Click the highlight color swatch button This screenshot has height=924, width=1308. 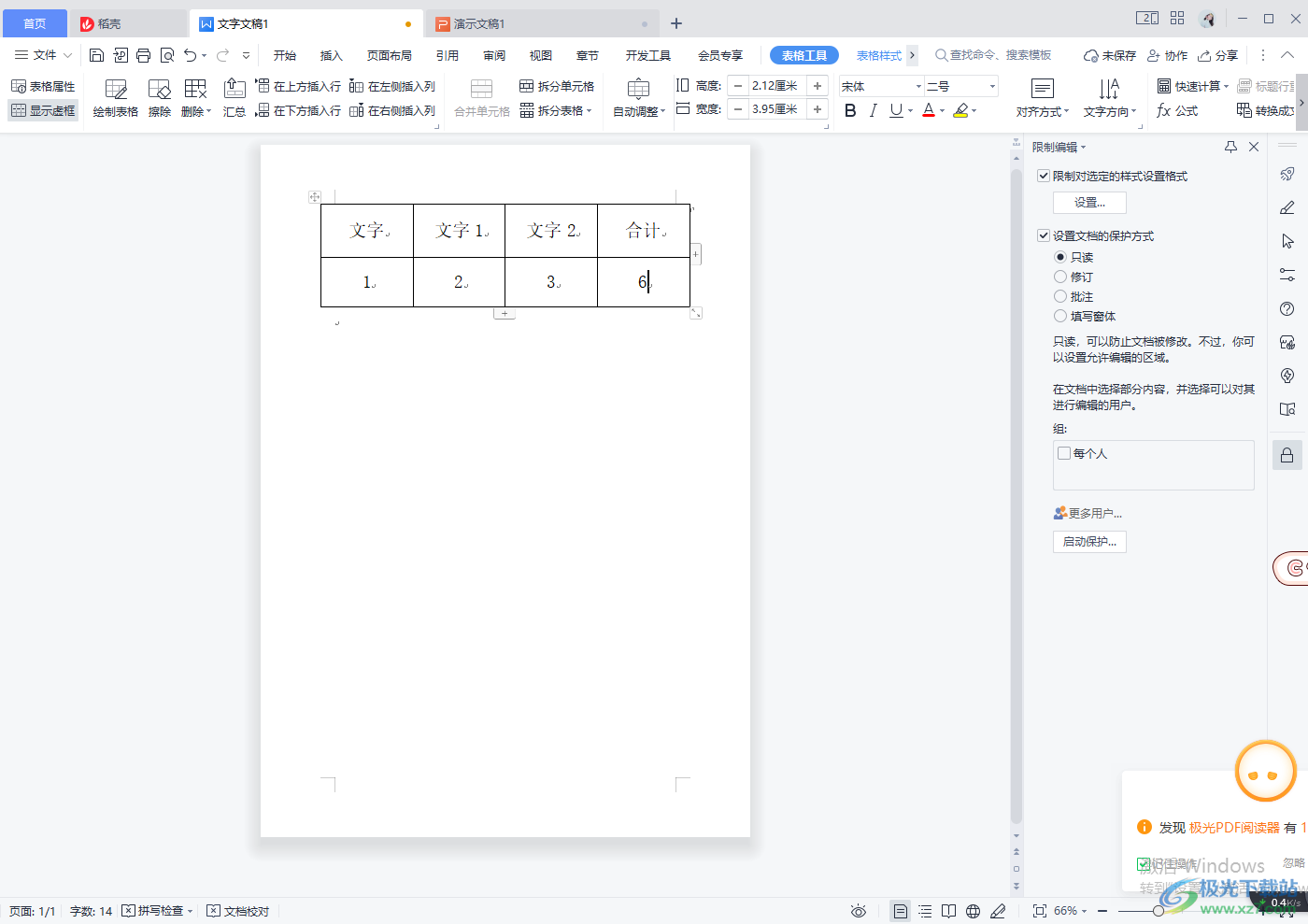coord(960,110)
